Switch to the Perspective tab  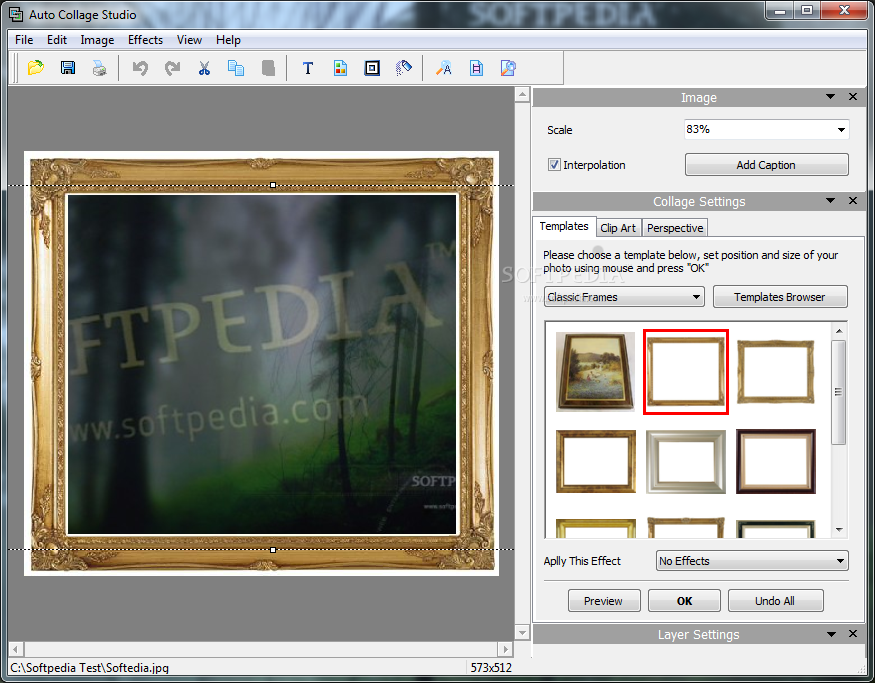tap(675, 228)
